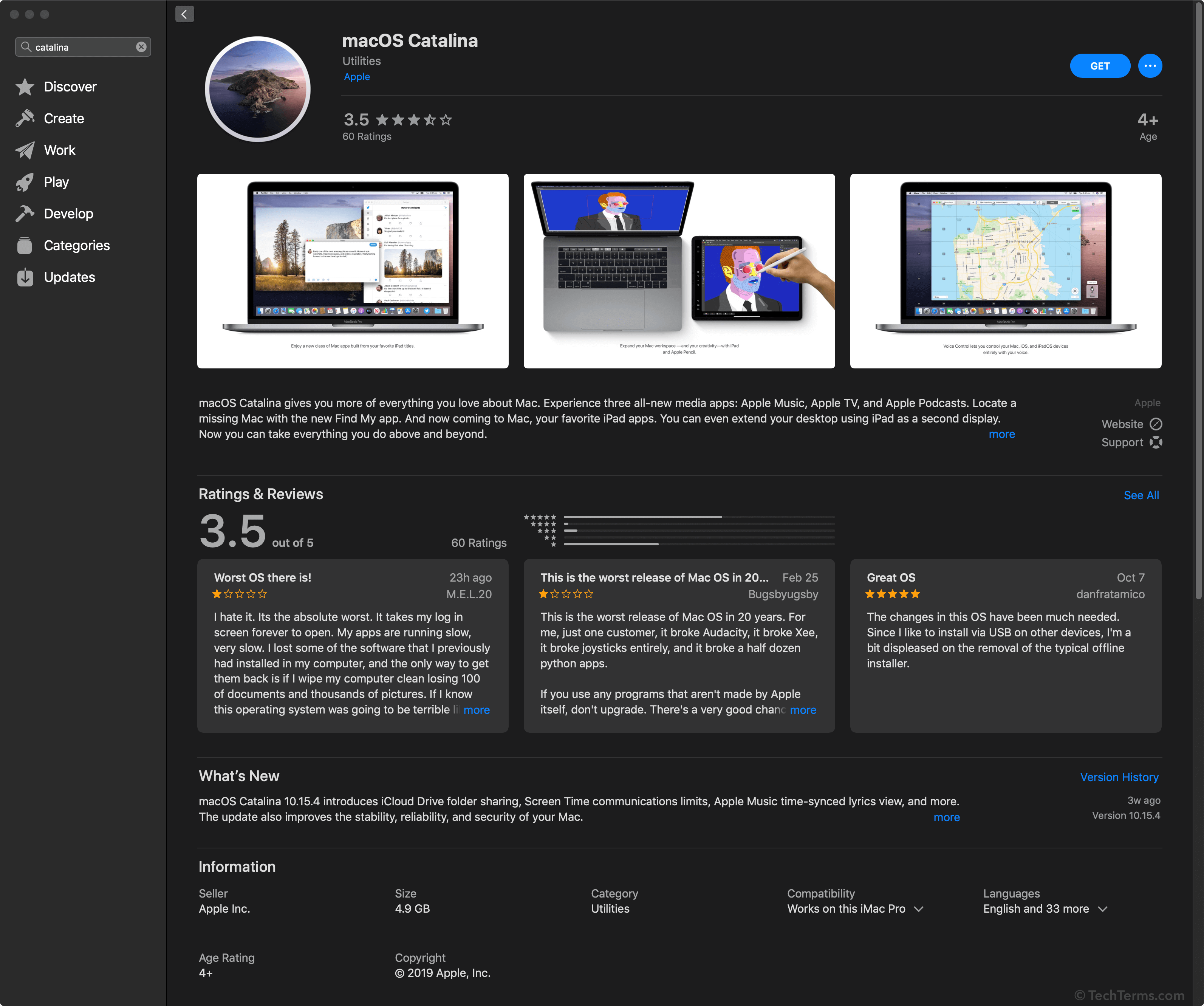
Task: Click the Support lifebuoy icon
Action: [x=1156, y=443]
